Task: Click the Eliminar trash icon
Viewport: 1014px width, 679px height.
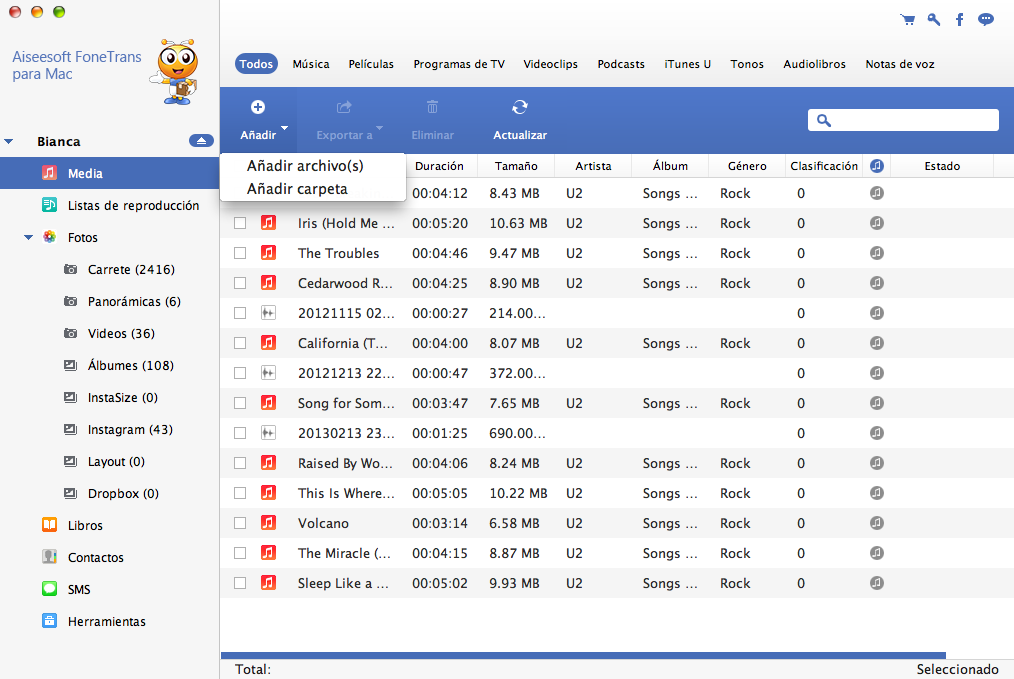Action: (433, 107)
